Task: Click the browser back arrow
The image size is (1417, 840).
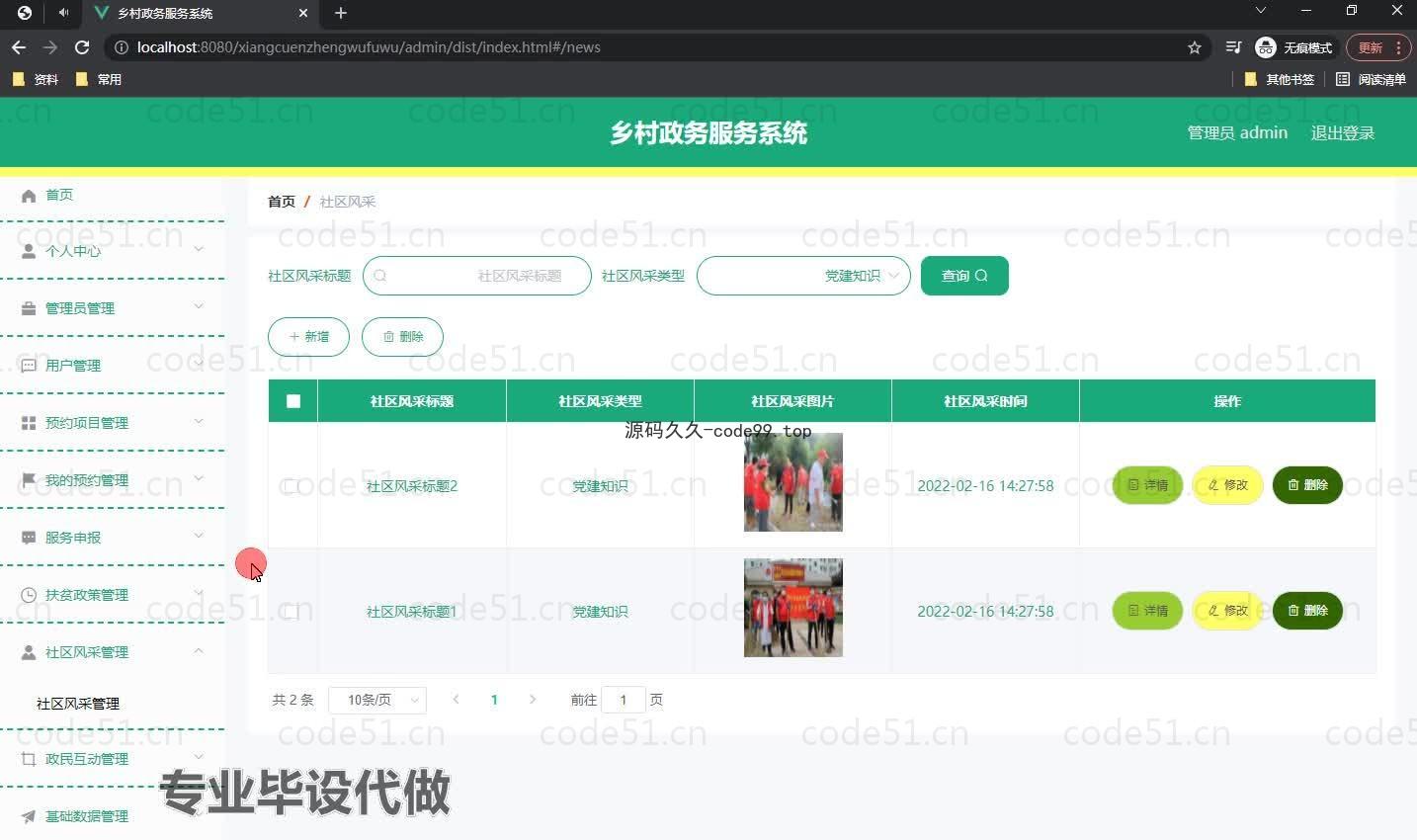Action: tap(19, 47)
